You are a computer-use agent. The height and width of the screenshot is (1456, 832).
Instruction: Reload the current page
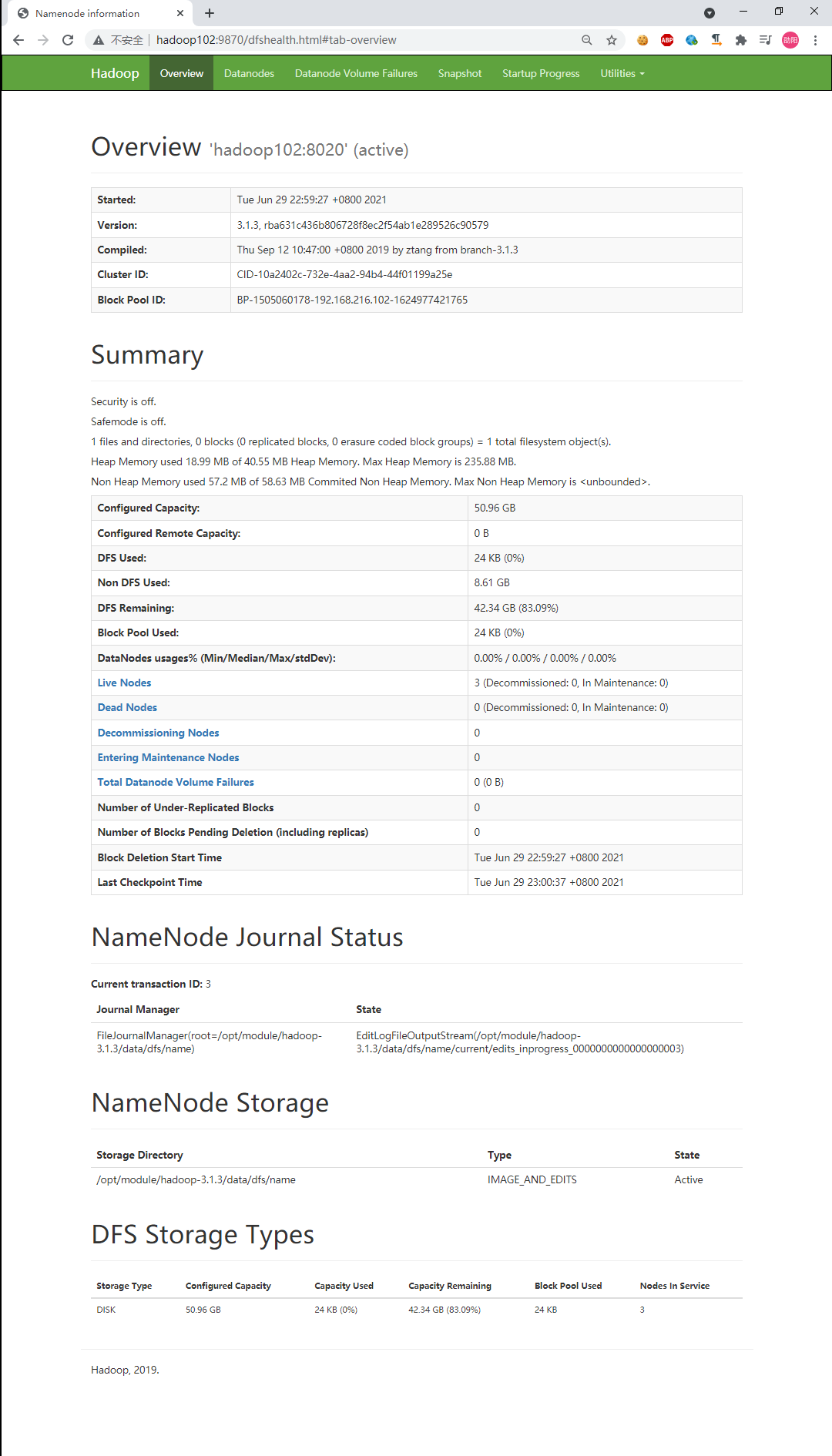click(68, 40)
